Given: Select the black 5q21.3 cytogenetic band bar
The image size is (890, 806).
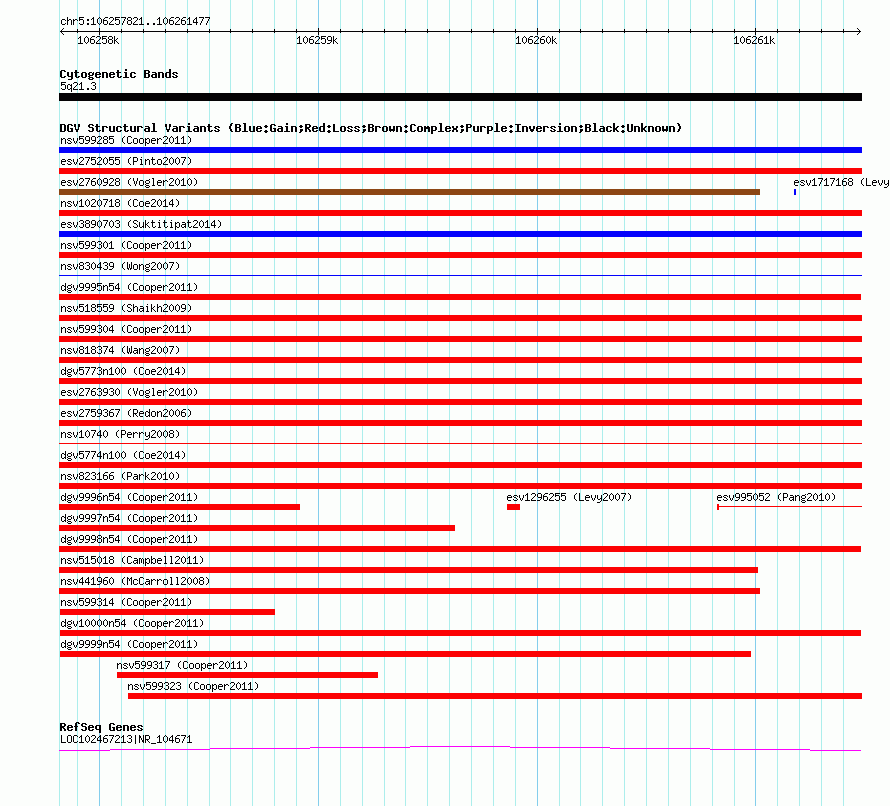Looking at the screenshot, I should coord(460,97).
